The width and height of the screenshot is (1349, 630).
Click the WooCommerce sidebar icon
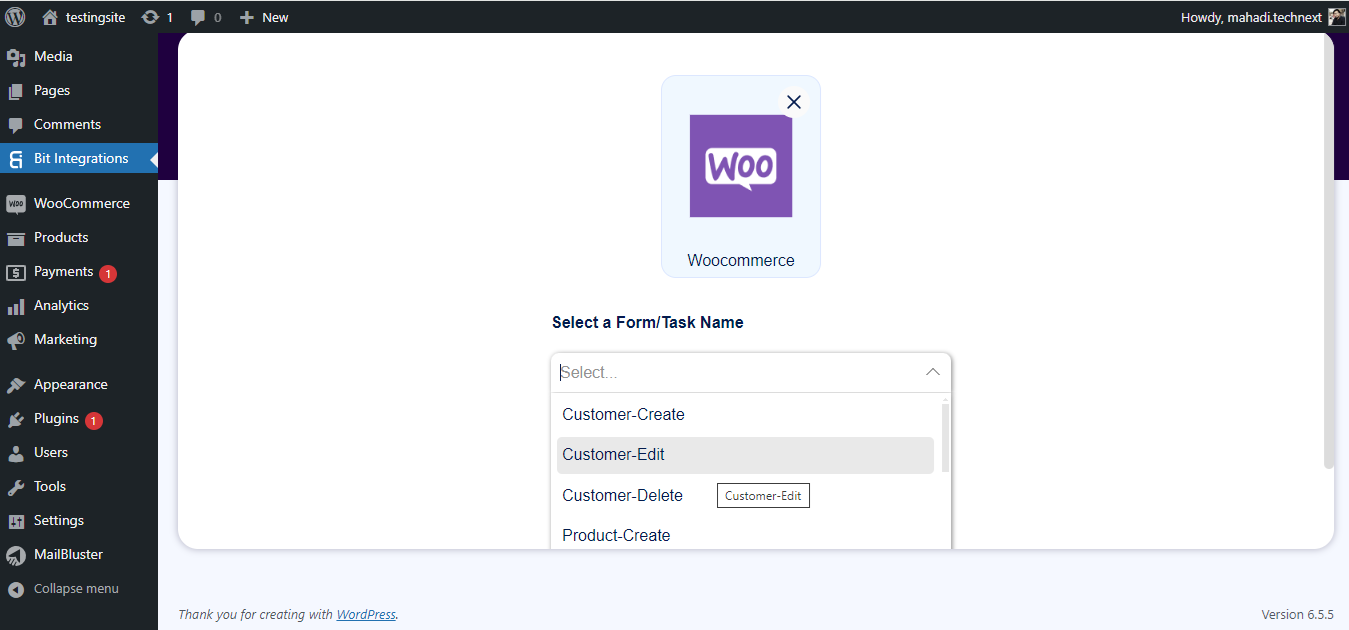[x=15, y=204]
